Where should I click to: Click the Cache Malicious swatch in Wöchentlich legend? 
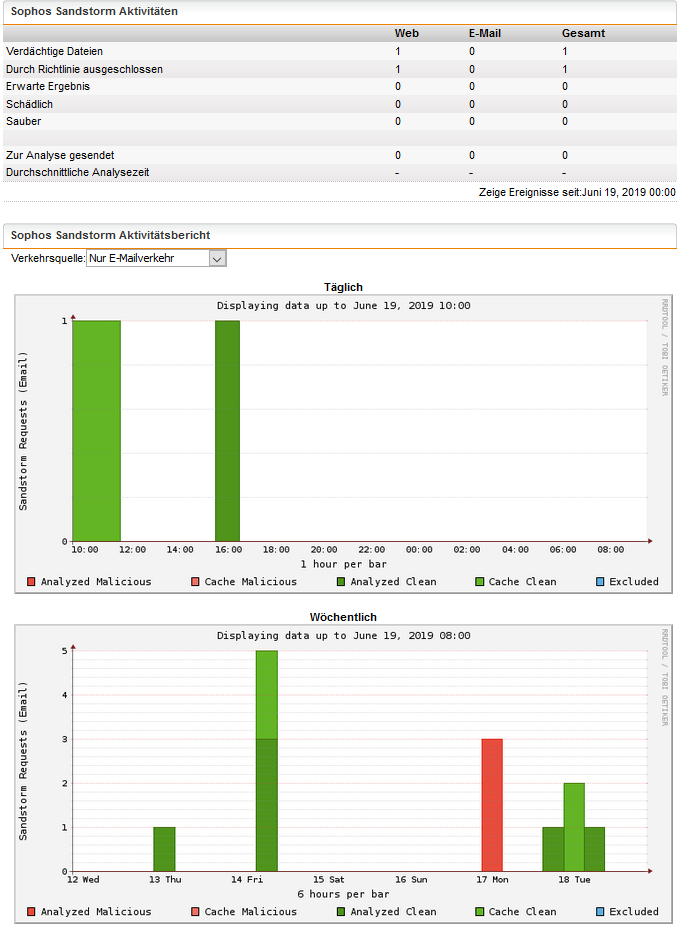(195, 912)
